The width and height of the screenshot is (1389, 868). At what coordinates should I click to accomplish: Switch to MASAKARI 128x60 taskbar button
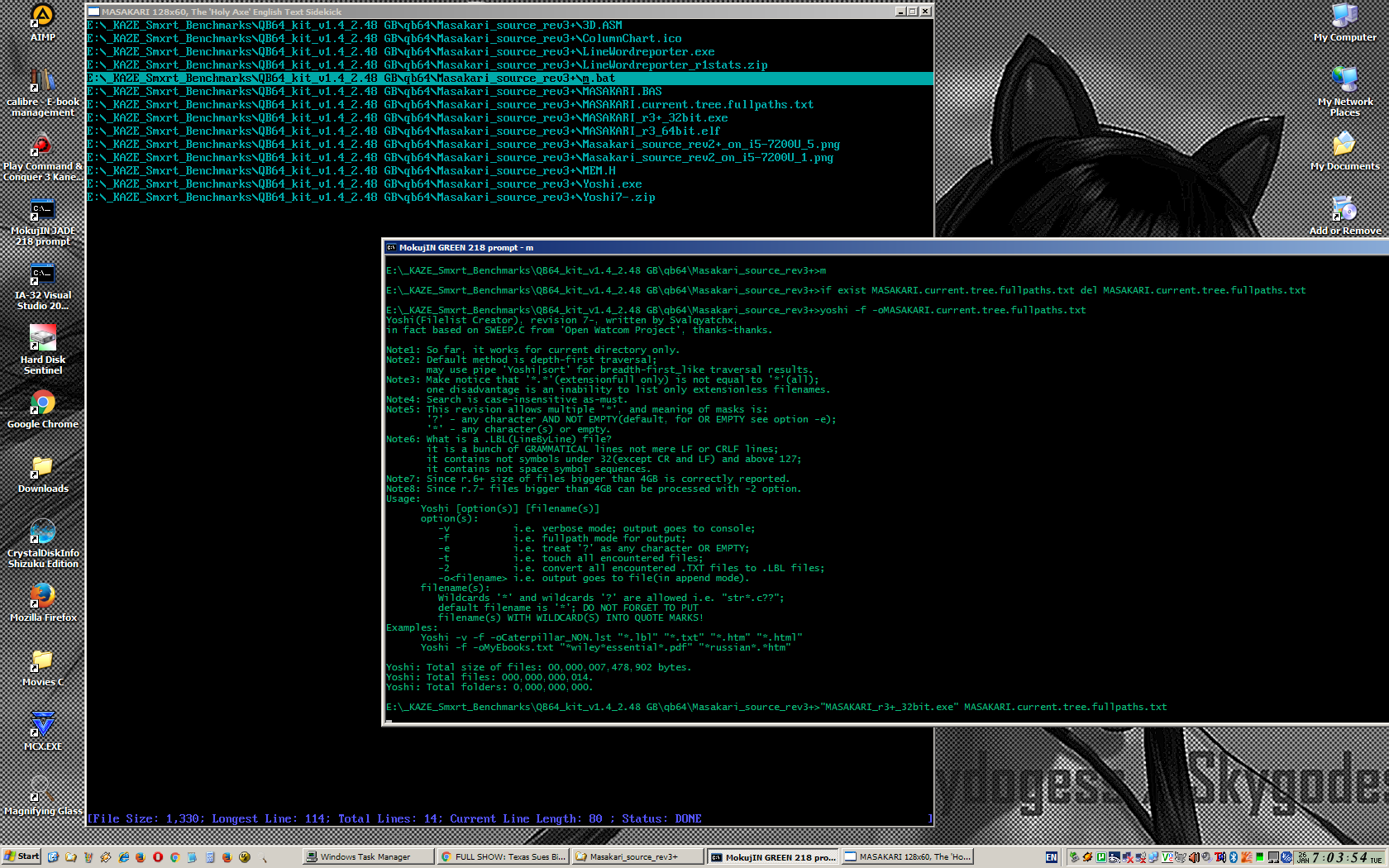[x=907, y=857]
